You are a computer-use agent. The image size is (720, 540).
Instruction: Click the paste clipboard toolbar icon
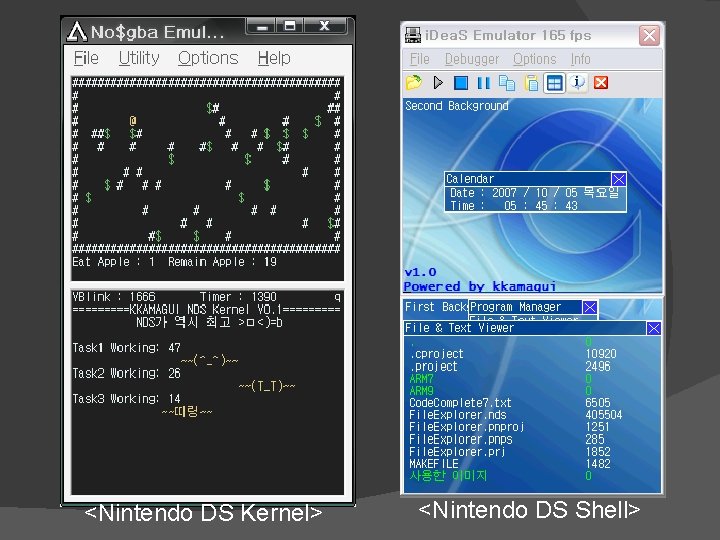pos(531,83)
